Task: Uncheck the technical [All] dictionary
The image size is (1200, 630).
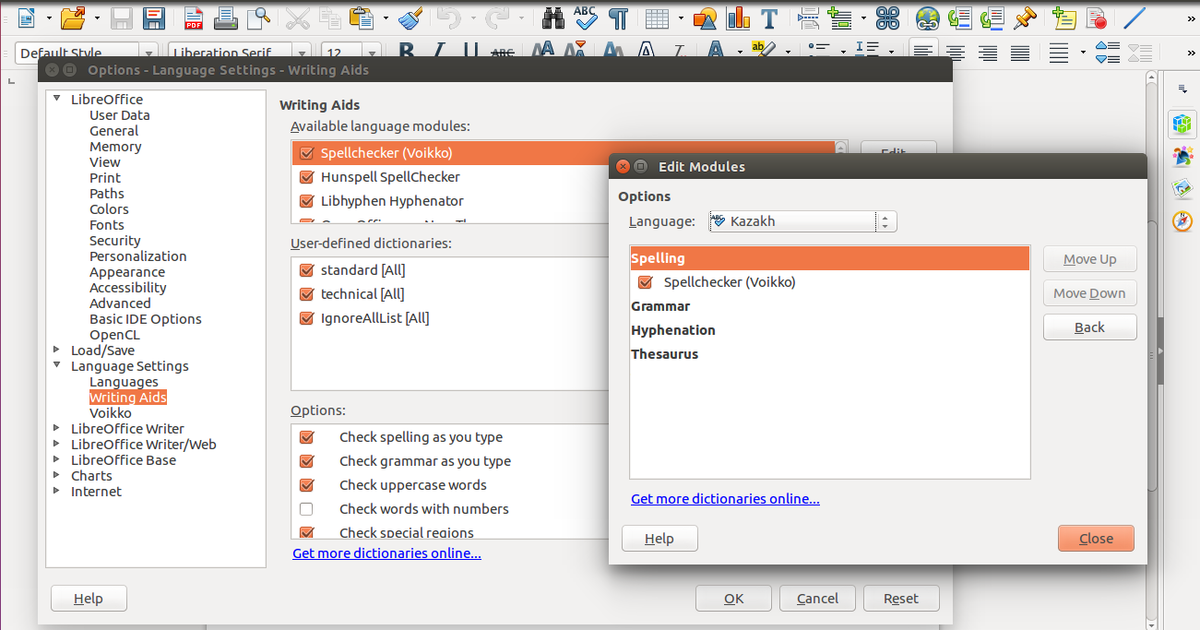Action: 307,294
